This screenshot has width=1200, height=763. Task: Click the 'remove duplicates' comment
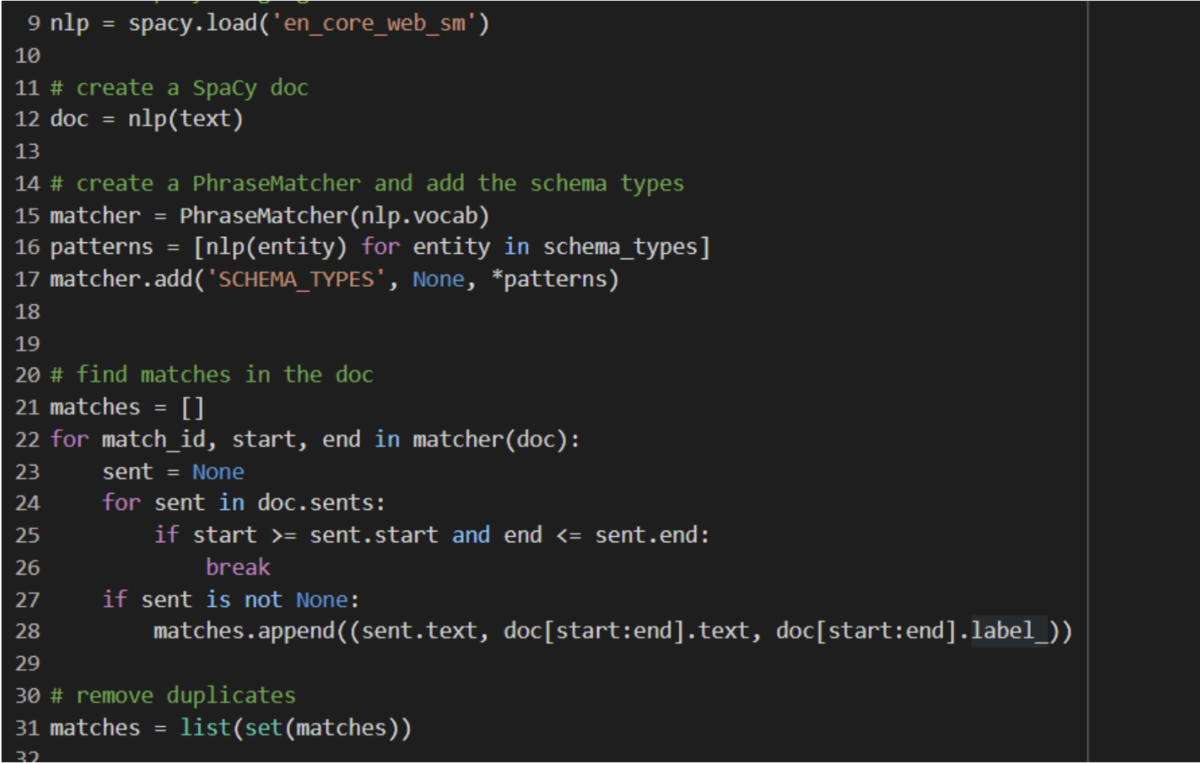[186, 695]
